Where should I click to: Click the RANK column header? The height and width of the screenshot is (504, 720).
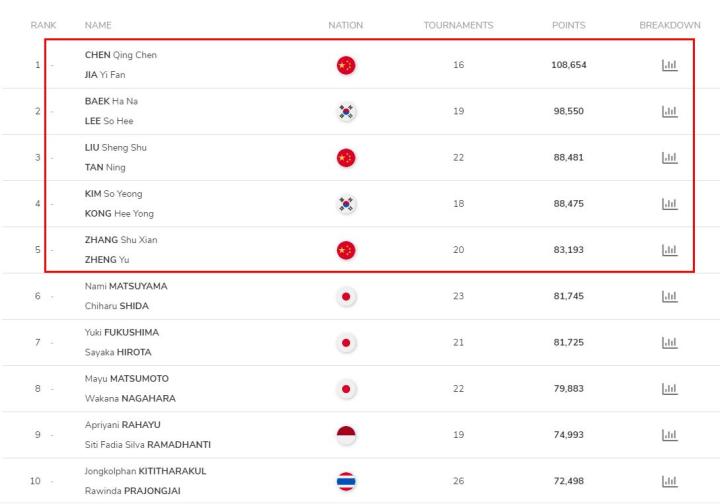tap(43, 25)
